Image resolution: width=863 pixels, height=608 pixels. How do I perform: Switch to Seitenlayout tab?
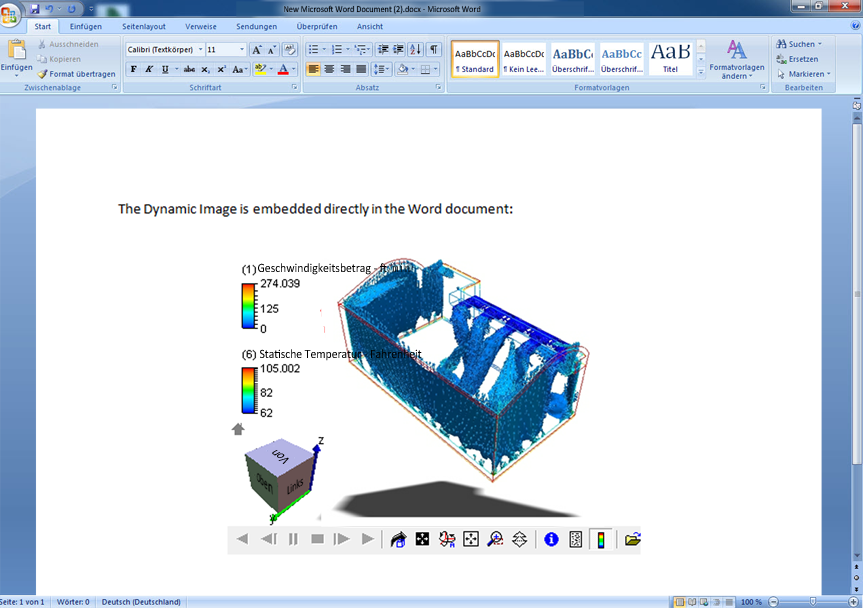[x=144, y=26]
